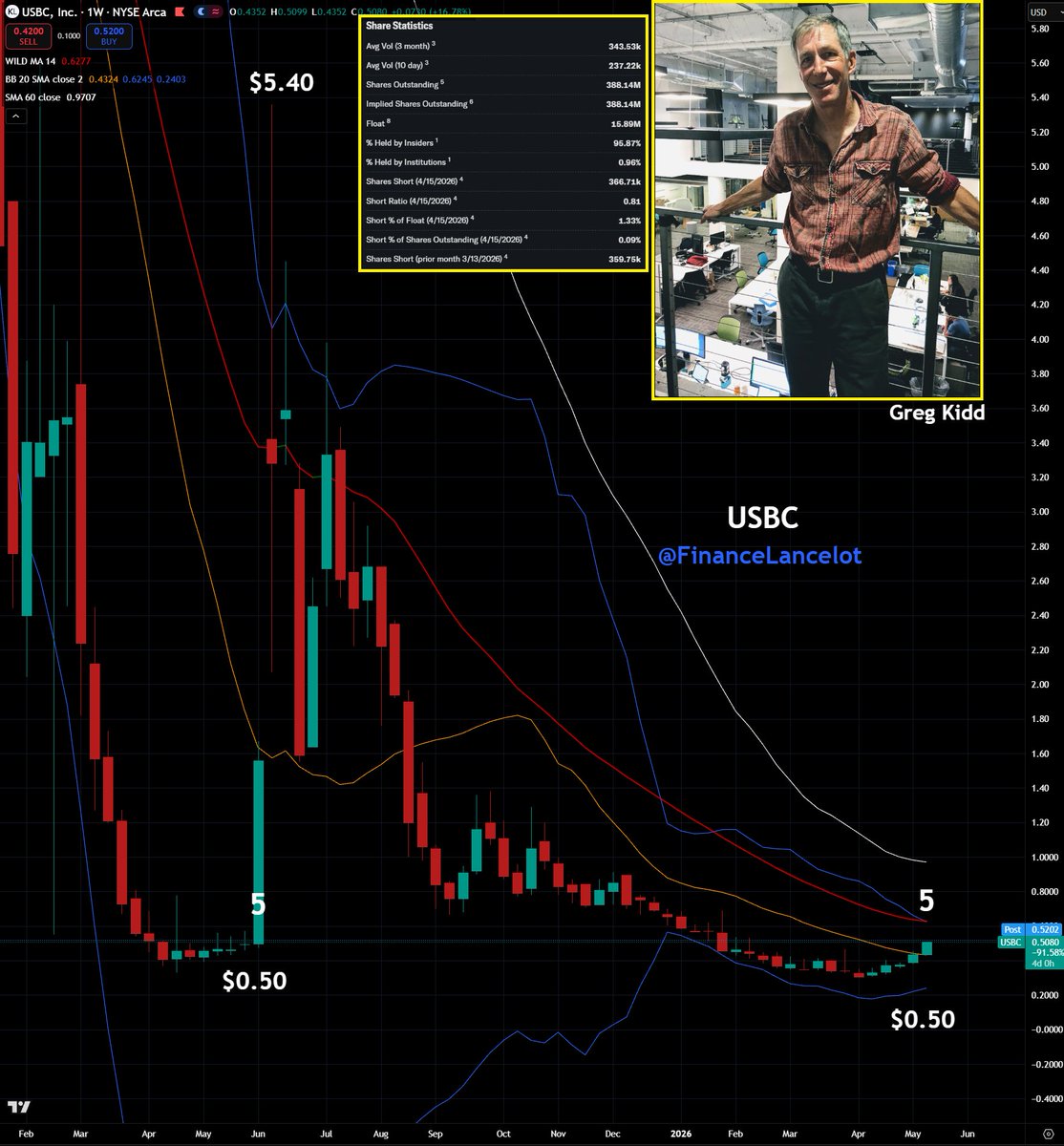Screen dimensions: 1064x1146
Task: Click the Post 0.5202 price label
Action: (1031, 929)
